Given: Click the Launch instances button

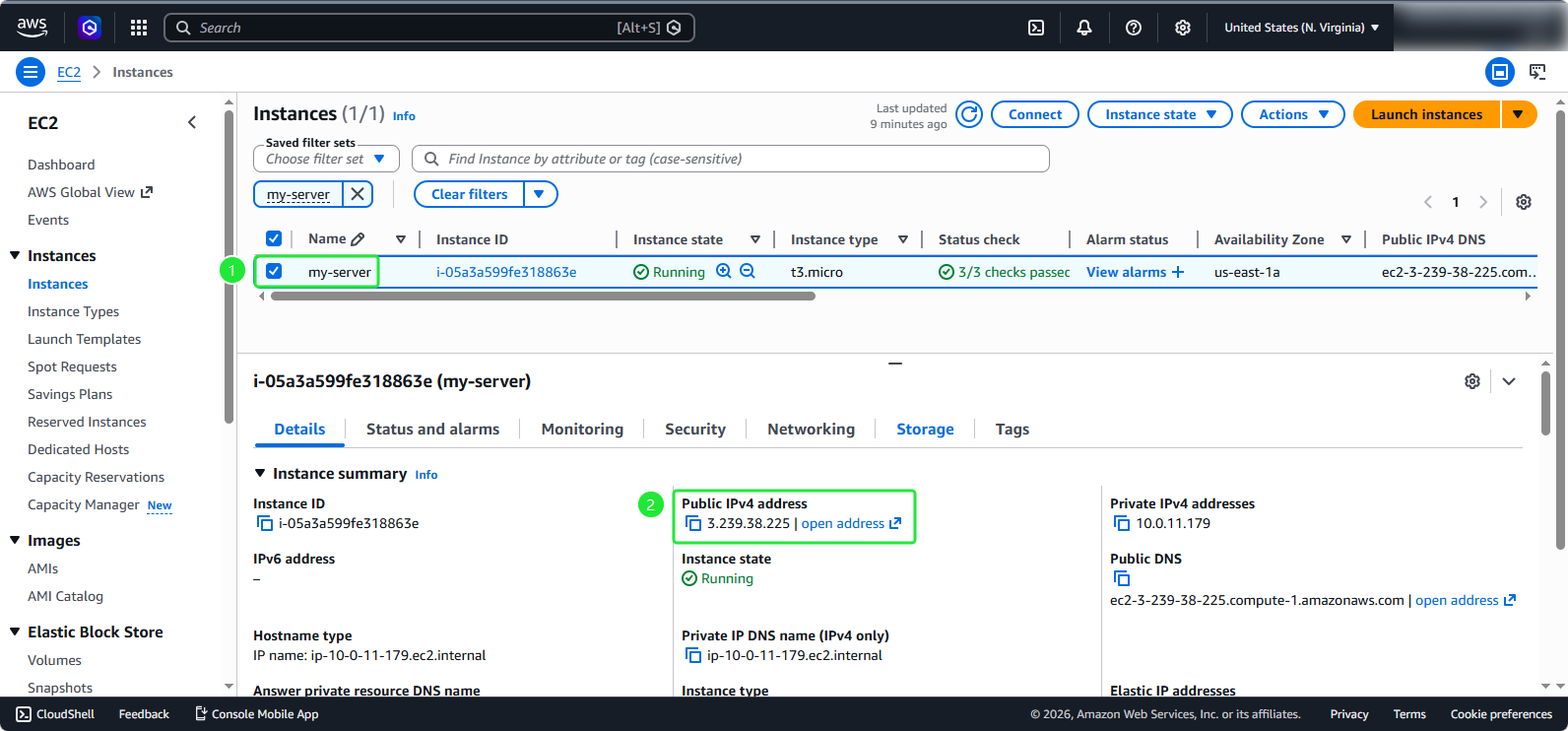Looking at the screenshot, I should (1426, 114).
